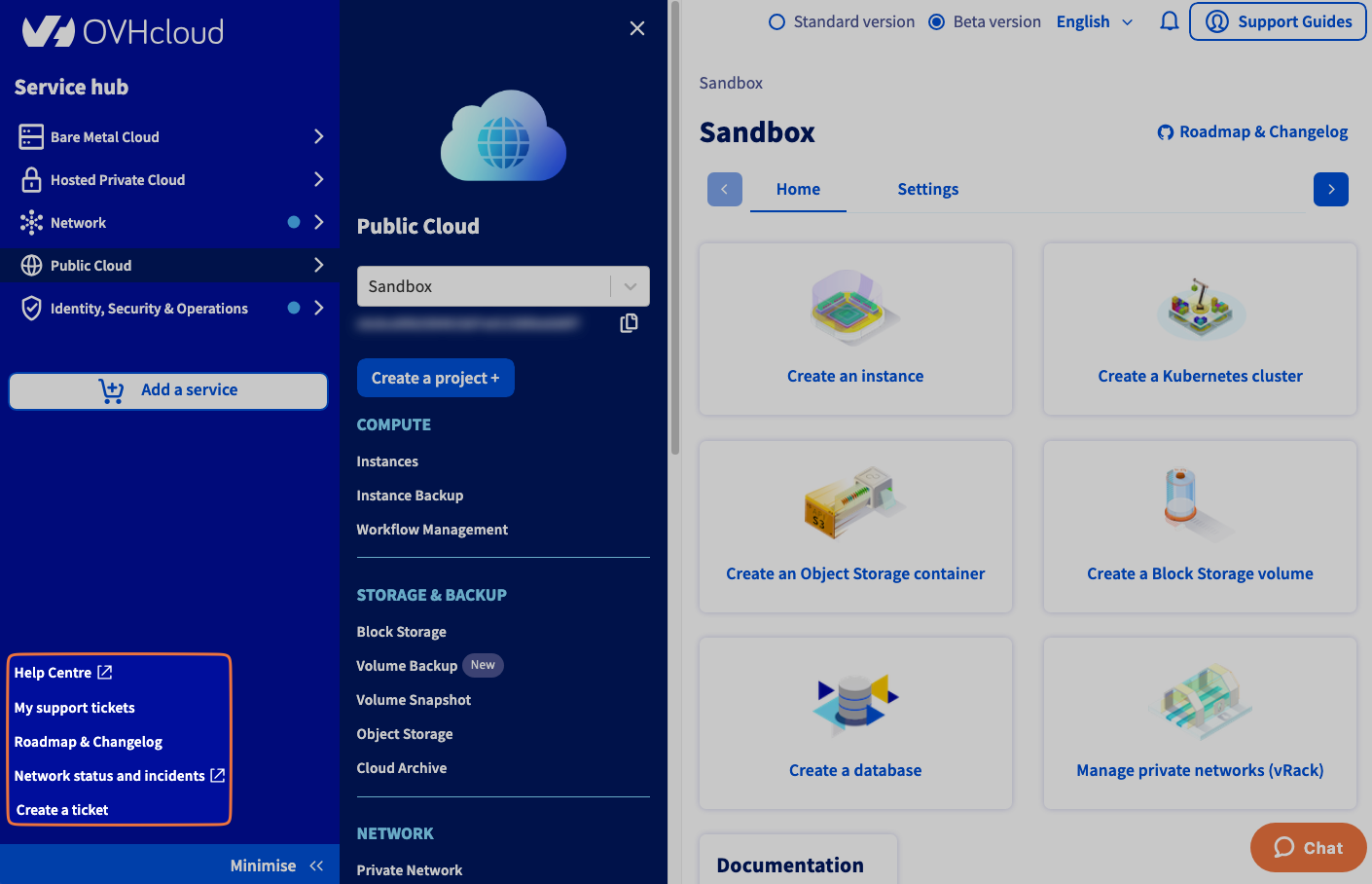Image resolution: width=1372 pixels, height=884 pixels.
Task: Close the Public Cloud panel with the X
Action: (x=637, y=28)
